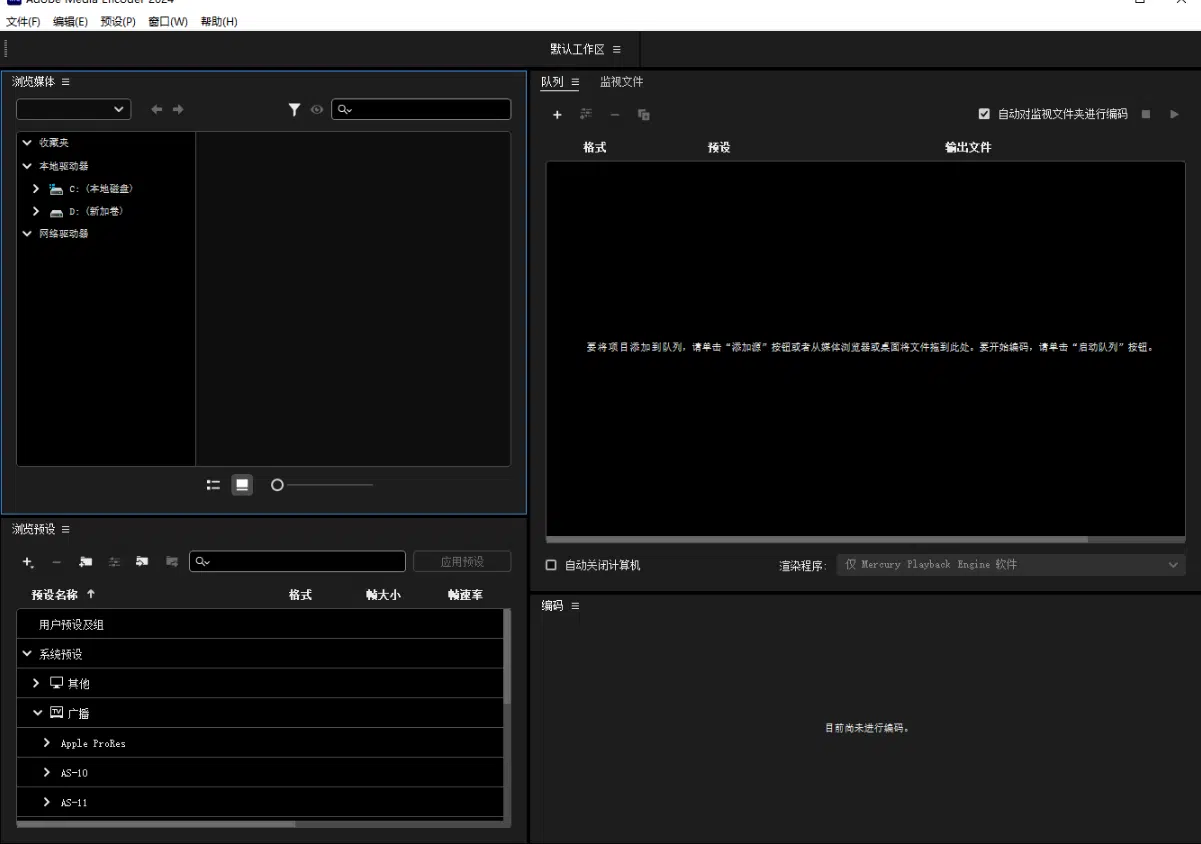The height and width of the screenshot is (844, 1201).
Task: Click the 格式 column header in queue
Action: (595, 147)
